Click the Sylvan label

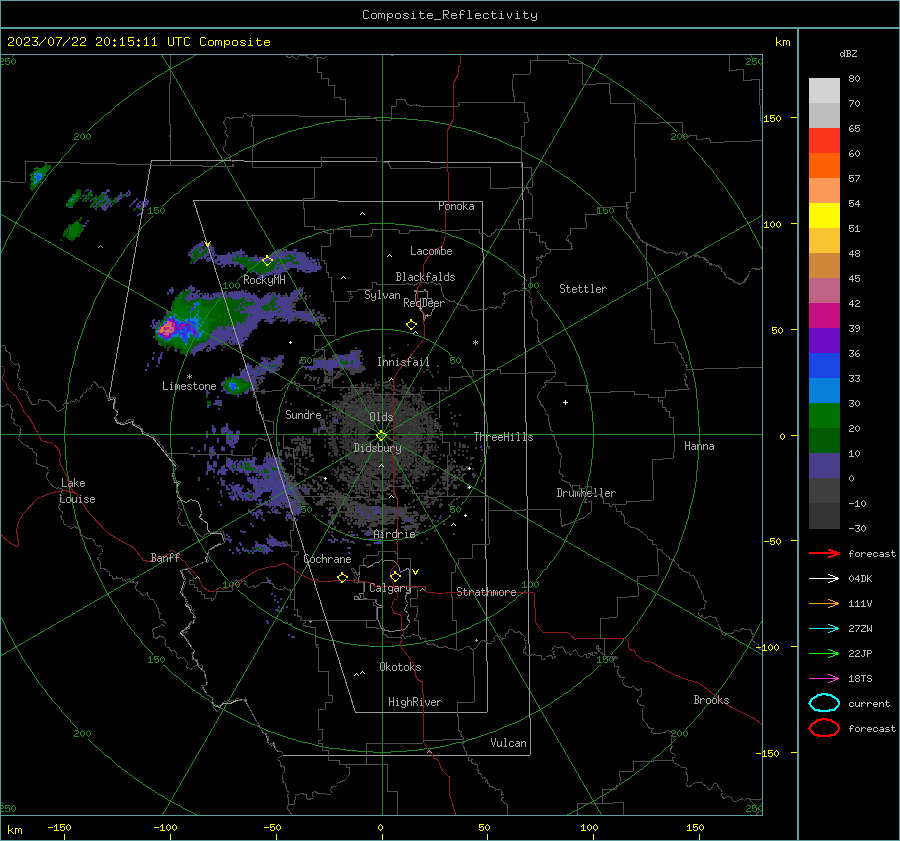(382, 295)
